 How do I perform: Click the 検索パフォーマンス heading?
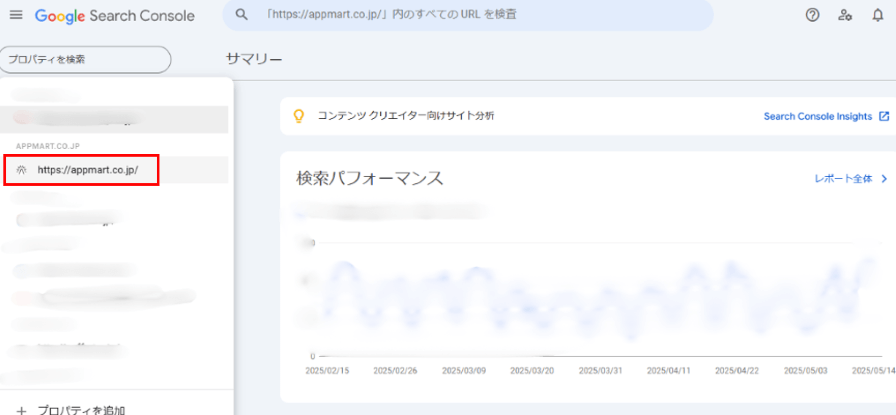coord(369,178)
